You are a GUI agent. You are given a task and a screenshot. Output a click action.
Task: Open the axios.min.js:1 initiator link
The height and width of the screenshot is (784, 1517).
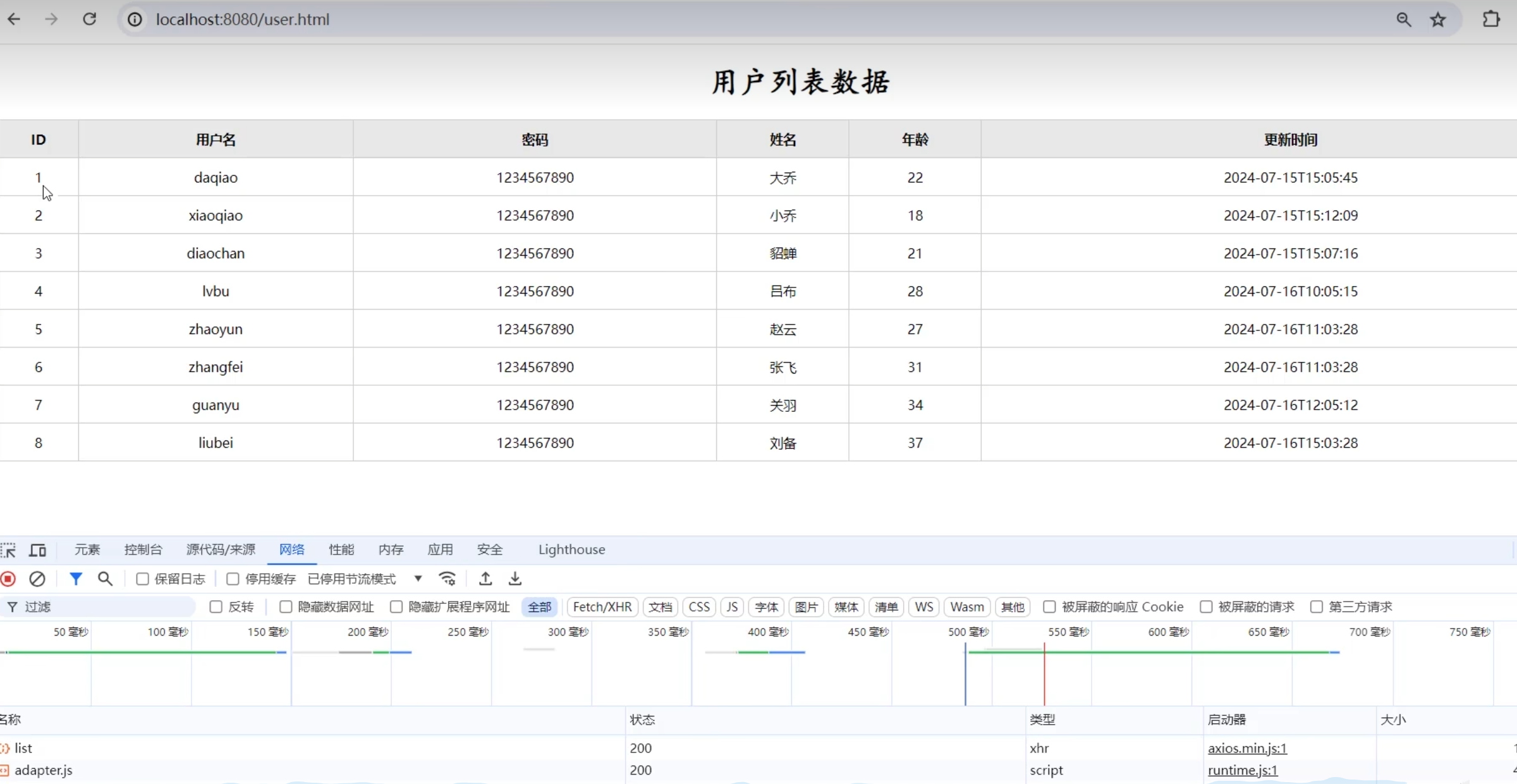coord(1247,748)
